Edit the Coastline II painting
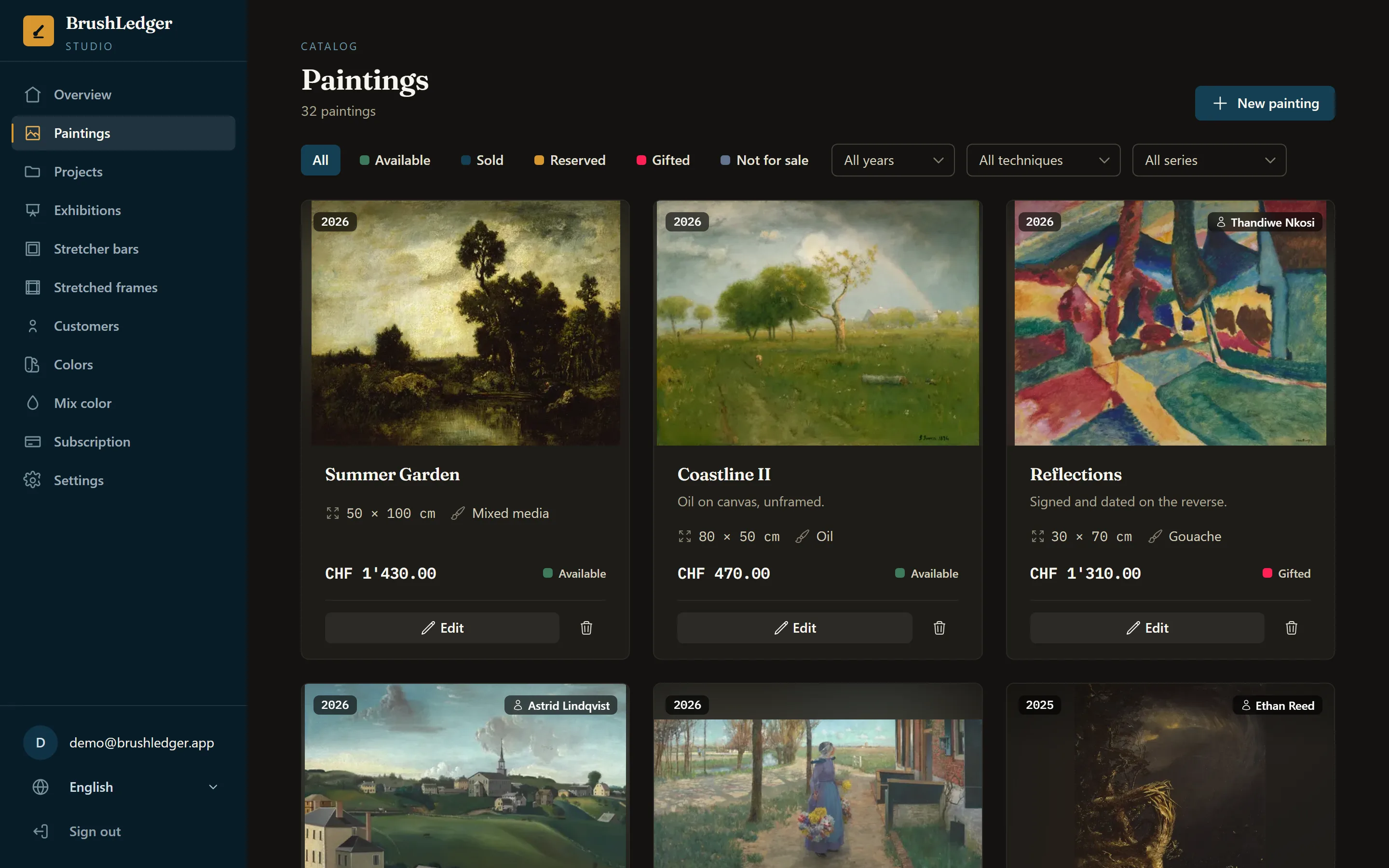1389x868 pixels. pyautogui.click(x=794, y=627)
